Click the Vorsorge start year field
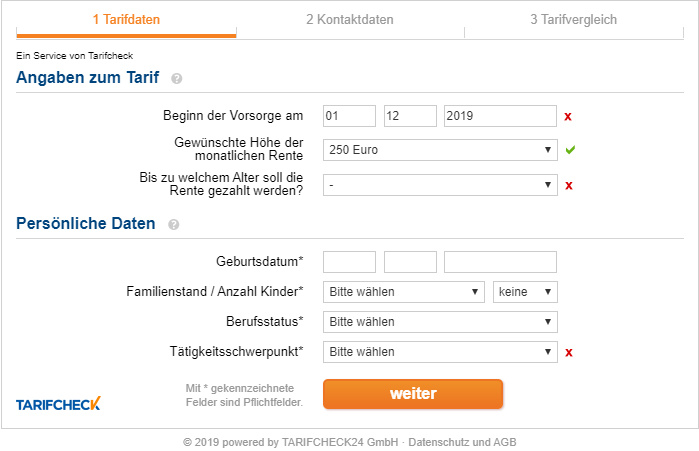Image resolution: width=699 pixels, height=451 pixels. point(500,117)
